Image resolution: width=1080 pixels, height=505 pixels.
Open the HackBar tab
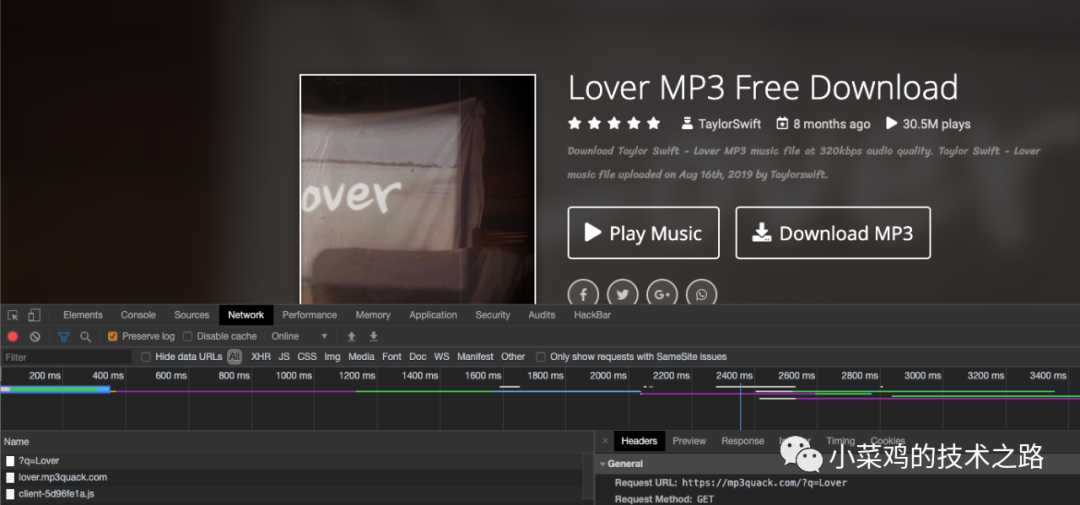pyautogui.click(x=592, y=315)
